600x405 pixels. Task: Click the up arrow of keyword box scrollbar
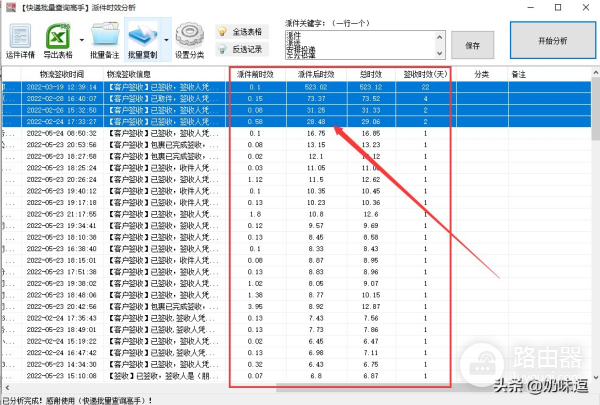(439, 37)
